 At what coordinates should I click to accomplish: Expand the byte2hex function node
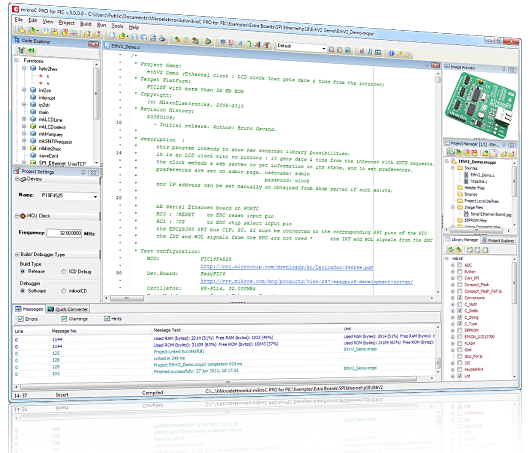coord(24,68)
